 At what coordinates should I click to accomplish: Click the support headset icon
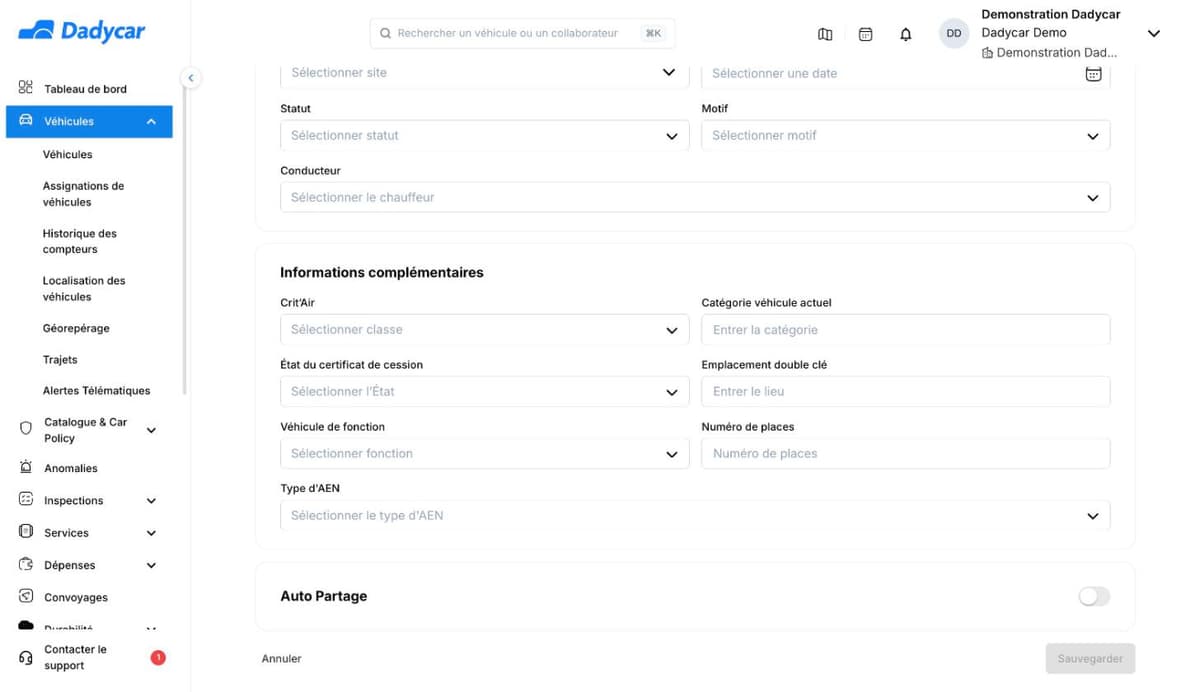pyautogui.click(x=26, y=657)
